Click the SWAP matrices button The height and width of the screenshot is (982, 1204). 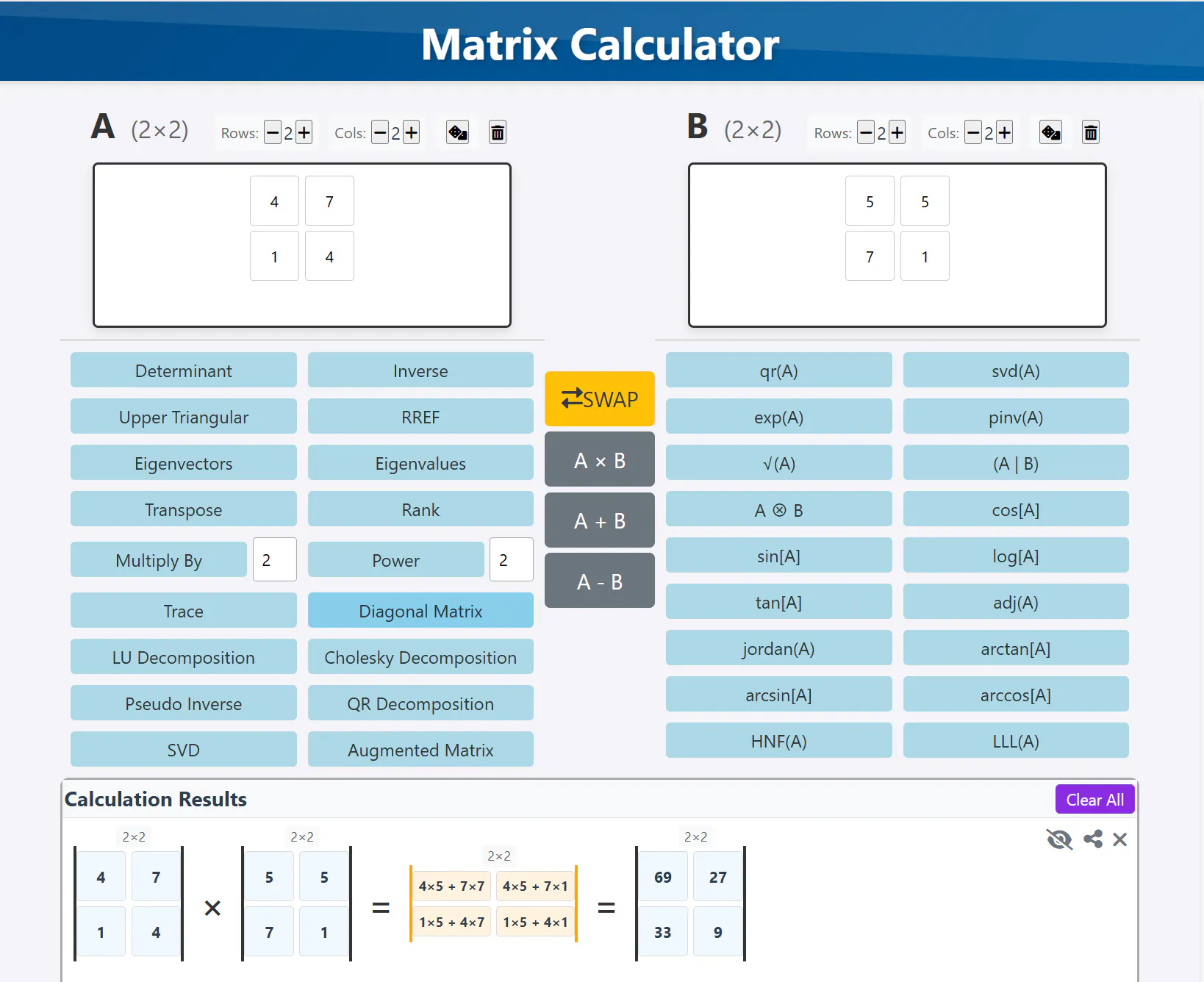[x=600, y=399]
